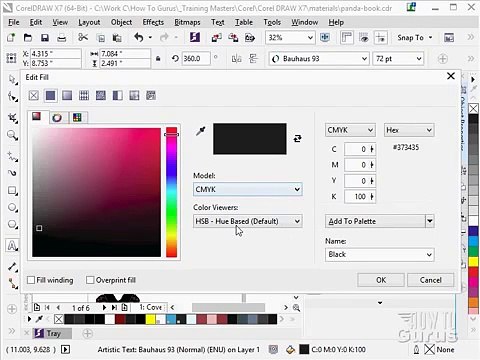Enable the Overprint fill checkbox
This screenshot has height=360, width=480.
(x=90, y=280)
